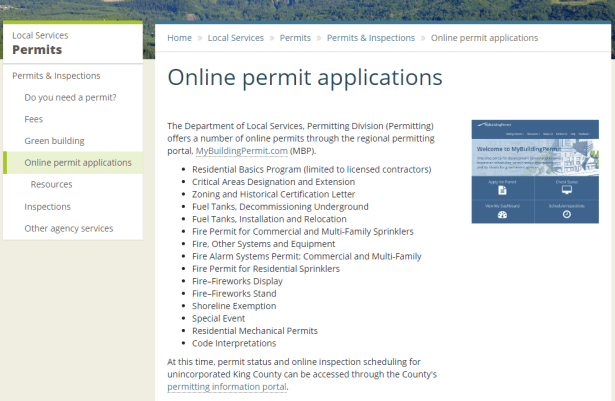Open Permits & Inspections breadcrumb link

[x=371, y=38]
